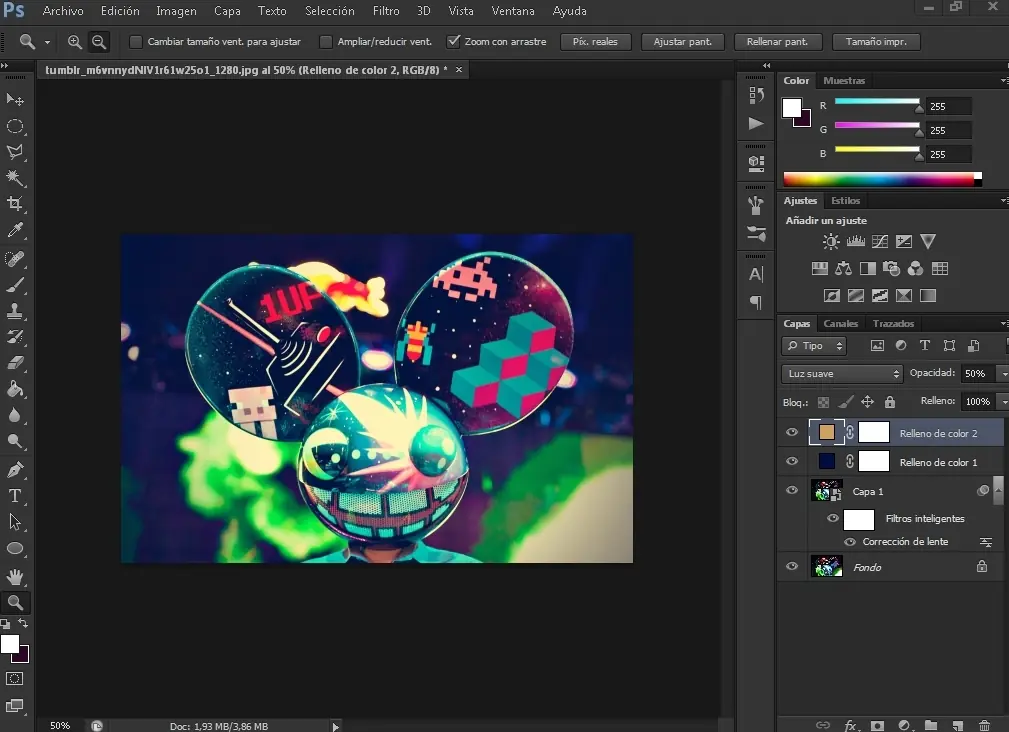Switch to the Canales tab

[x=840, y=324]
